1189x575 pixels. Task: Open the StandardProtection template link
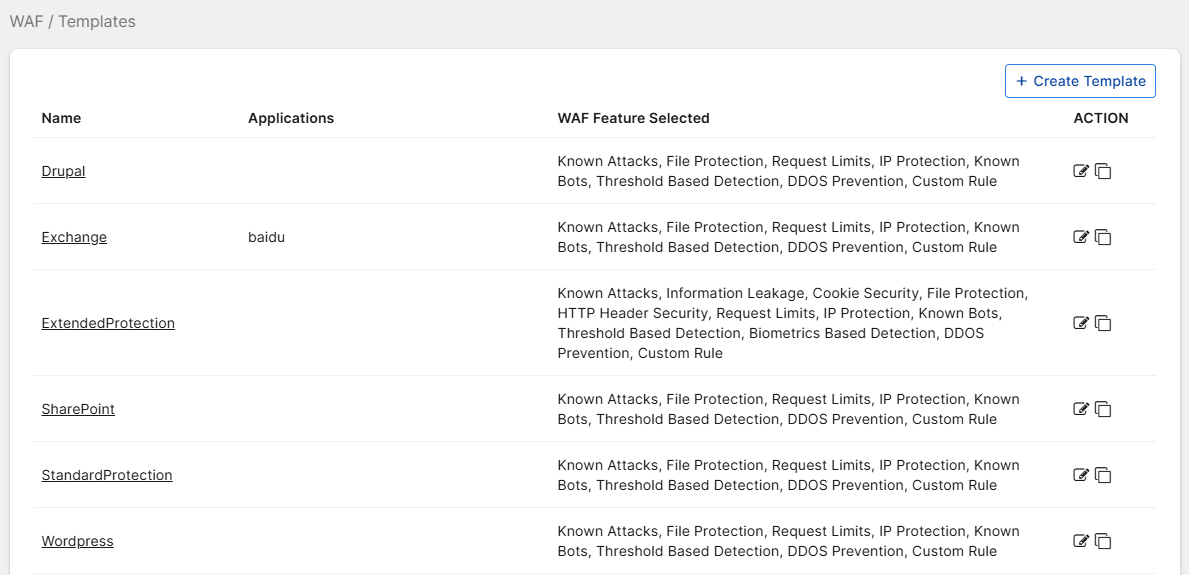coord(107,475)
